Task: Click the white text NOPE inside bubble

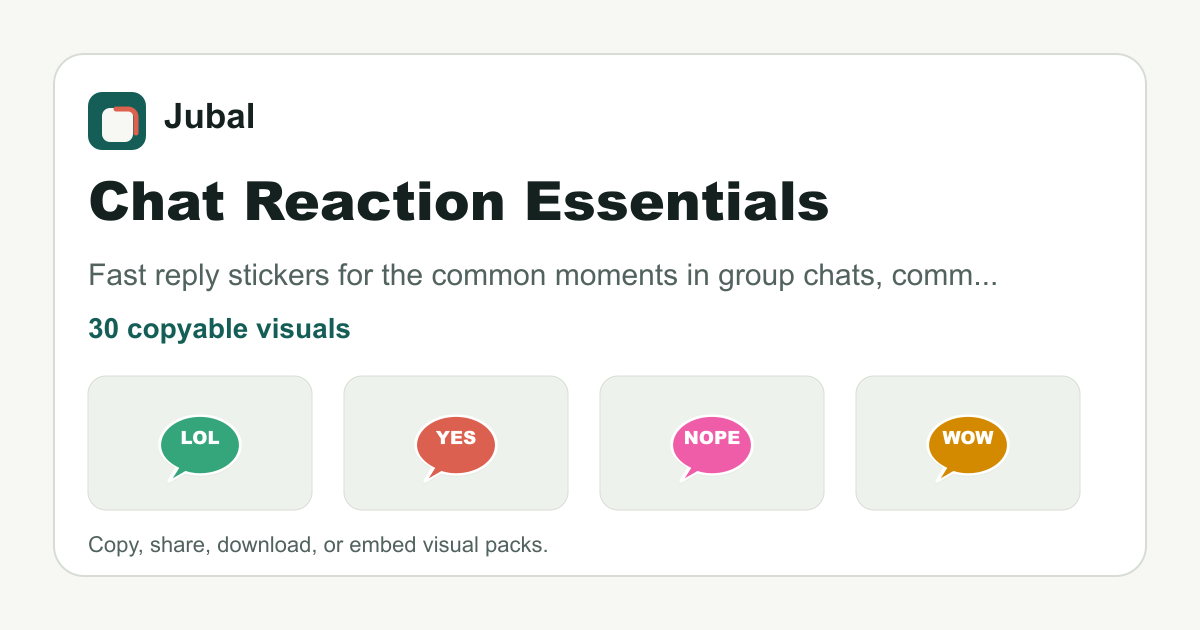Action: click(712, 438)
